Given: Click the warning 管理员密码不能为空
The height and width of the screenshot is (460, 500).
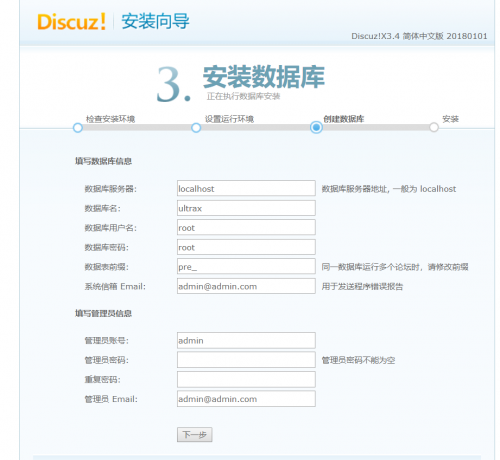Looking at the screenshot, I should point(358,360).
